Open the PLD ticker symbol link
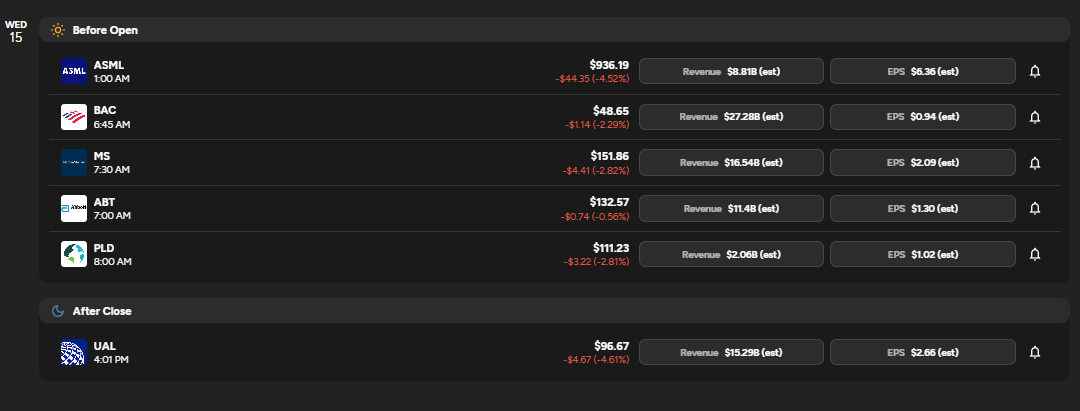1080x411 pixels. click(103, 248)
